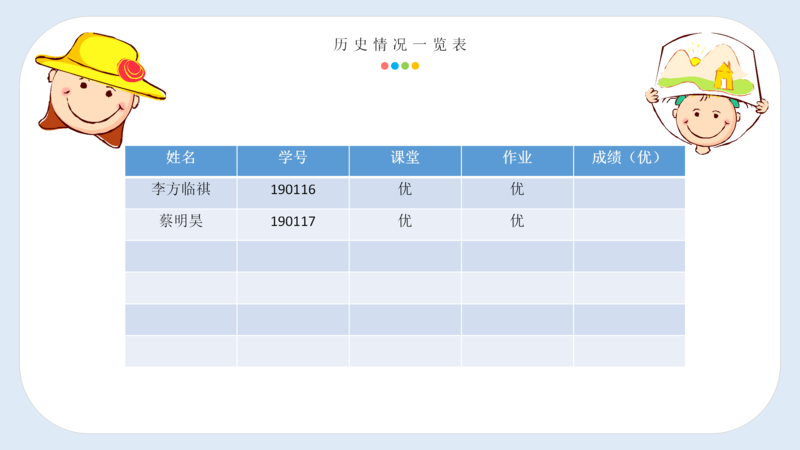Click the name cell 李方临祺
The image size is (800, 450).
[x=181, y=192]
